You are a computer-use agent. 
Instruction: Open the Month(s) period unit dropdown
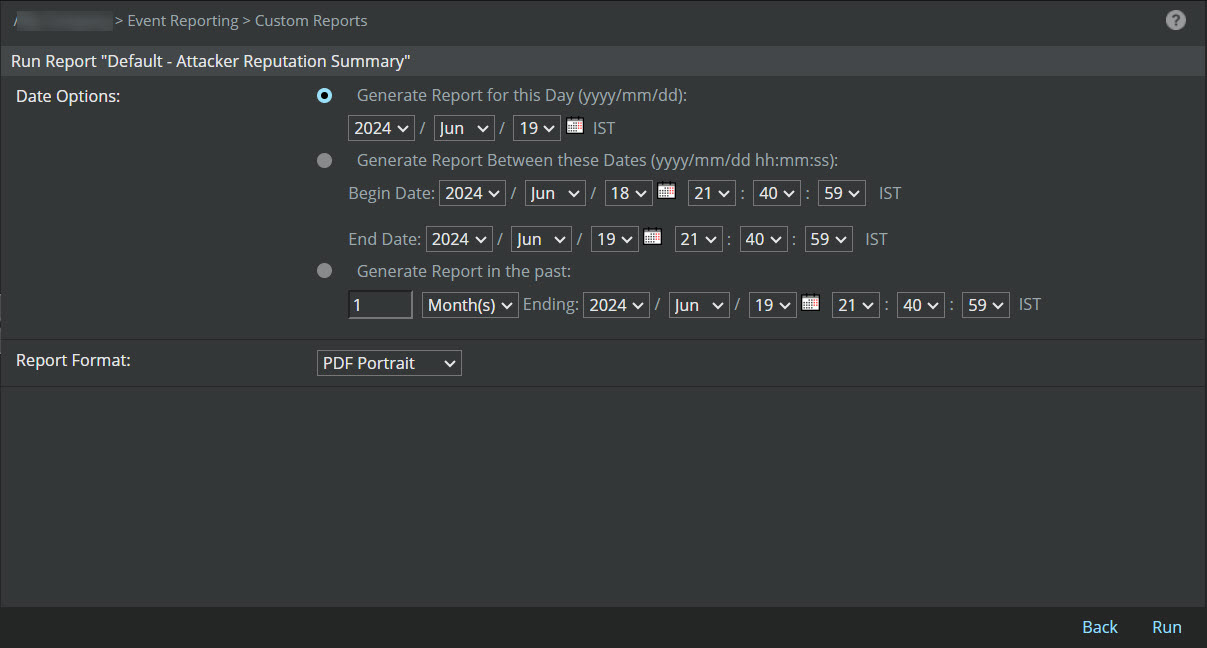470,305
